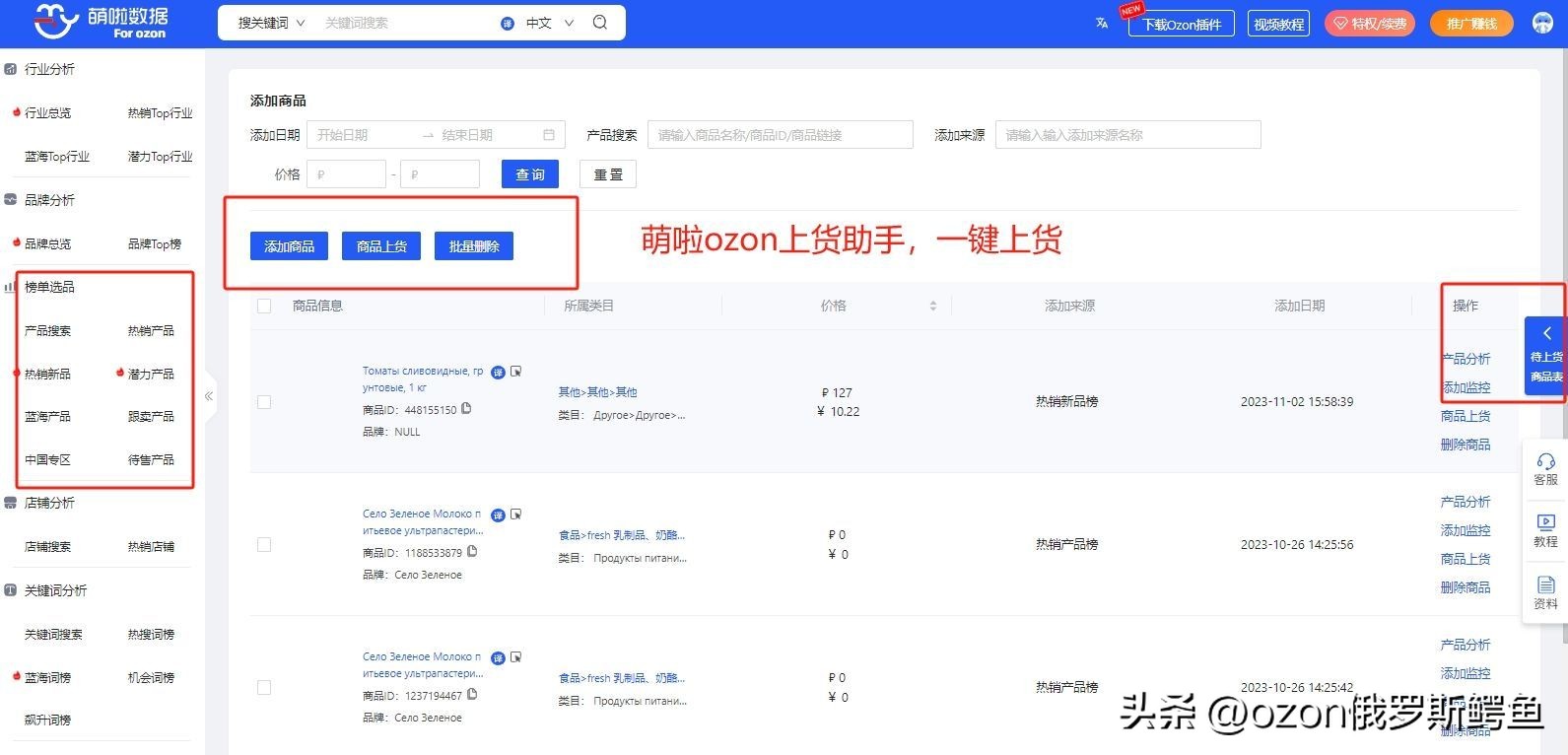Open 热销新品 in the sidebar
The image size is (1568, 755).
[x=47, y=375]
